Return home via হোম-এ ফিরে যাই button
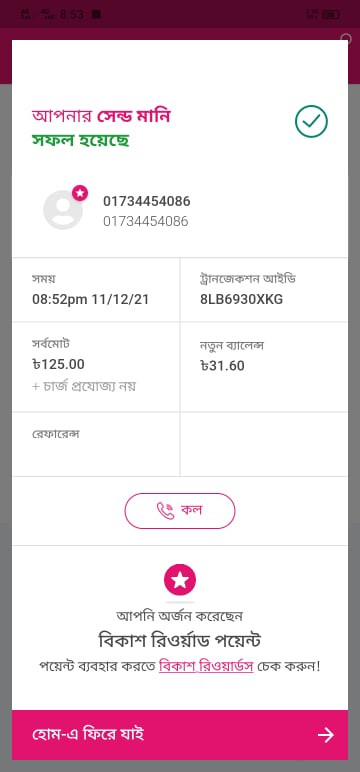 point(180,735)
